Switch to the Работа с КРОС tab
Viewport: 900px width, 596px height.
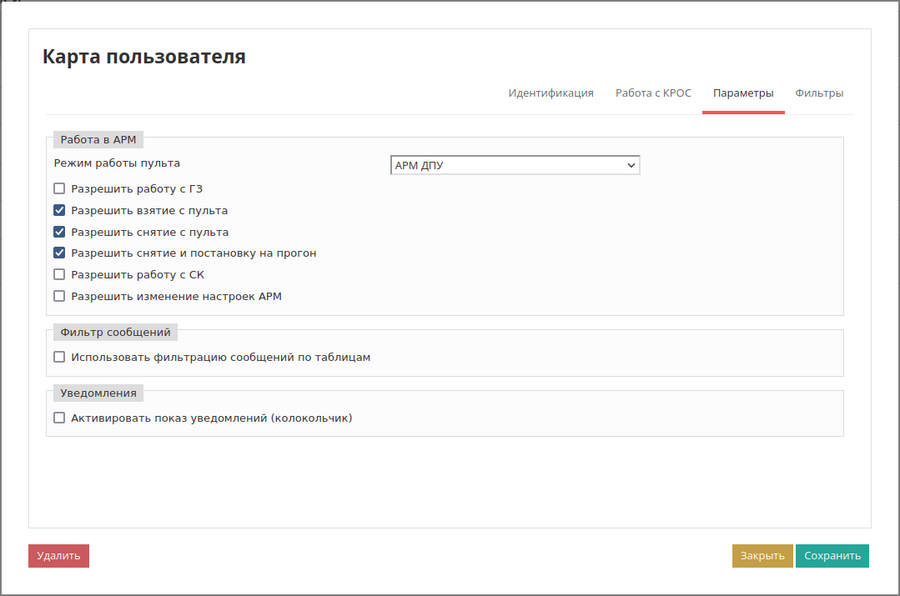(653, 93)
